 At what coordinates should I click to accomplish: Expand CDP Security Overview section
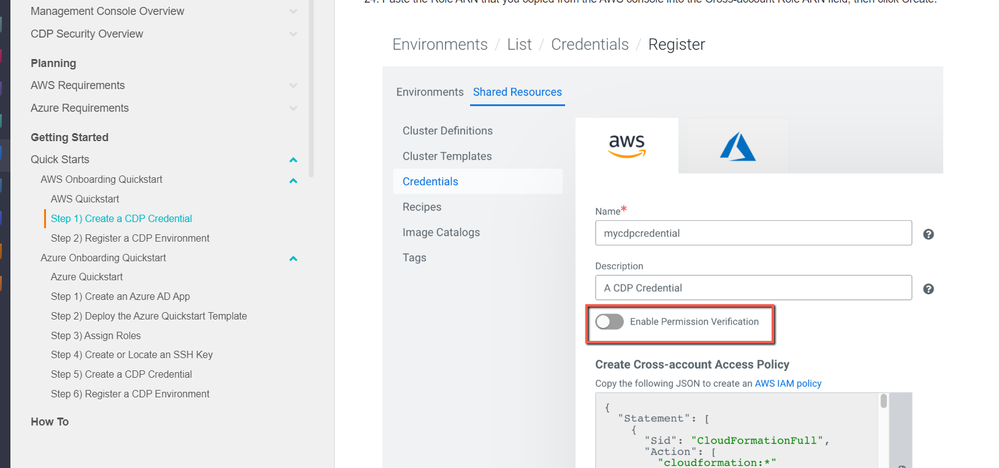tap(293, 34)
